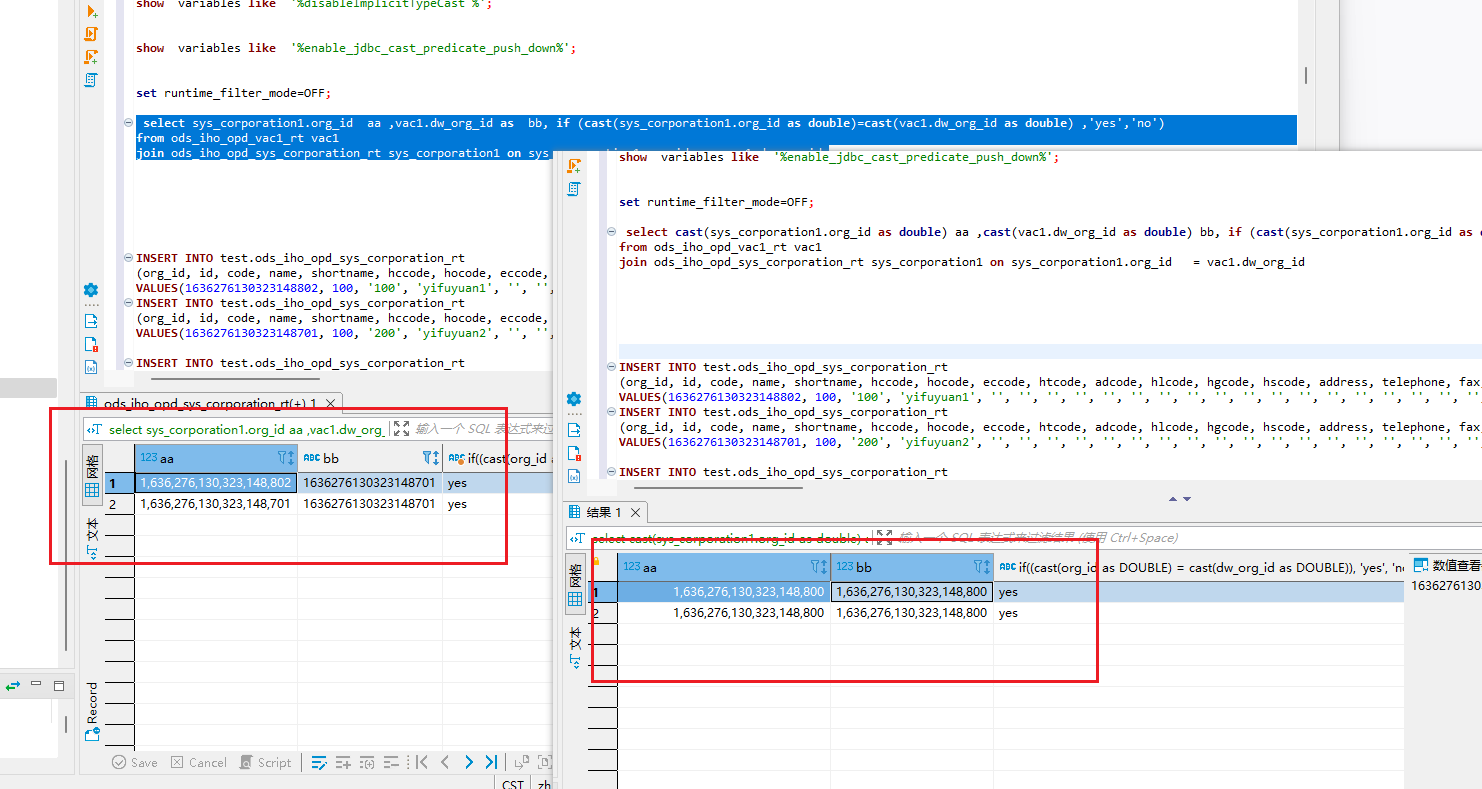Click if((cast column header in right results
The image size is (1482, 789).
pos(1199,567)
